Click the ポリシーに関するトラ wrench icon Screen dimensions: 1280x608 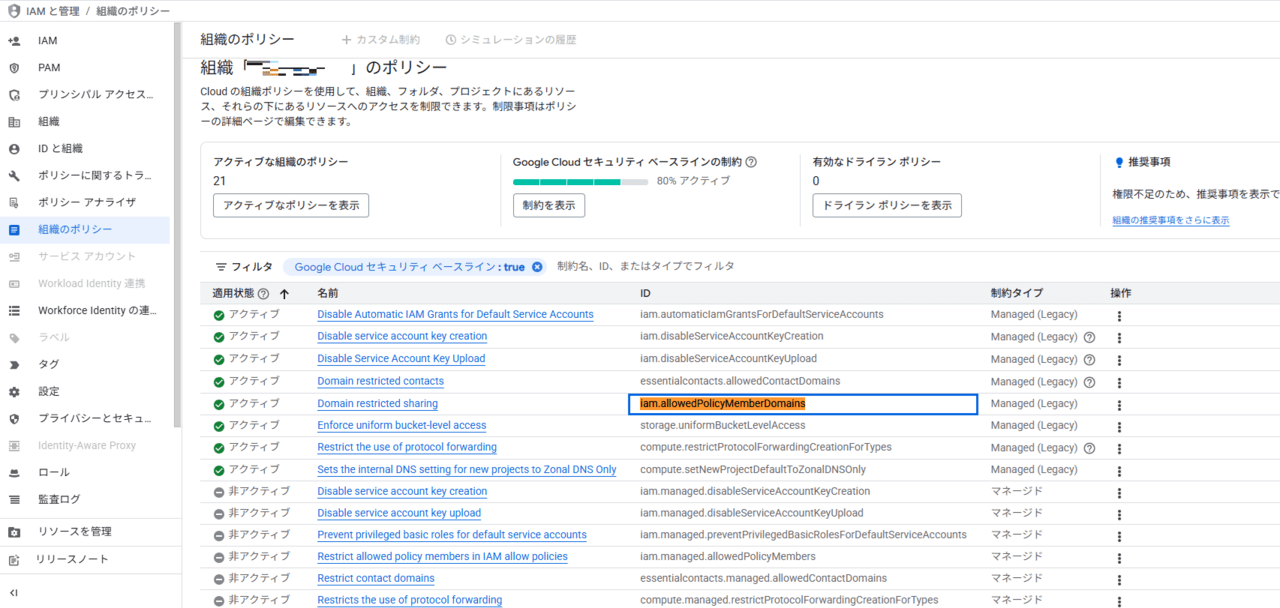click(x=14, y=176)
